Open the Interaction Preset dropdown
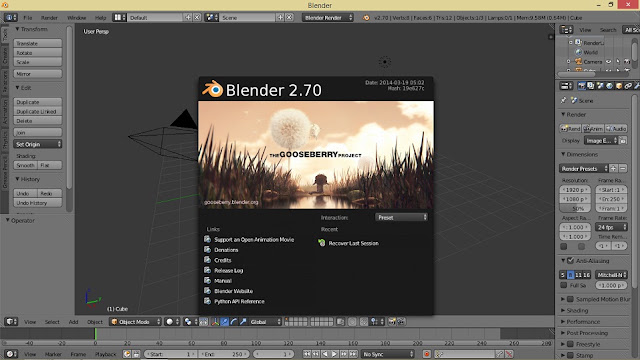Screen dimensions: 640x360 point(401,218)
